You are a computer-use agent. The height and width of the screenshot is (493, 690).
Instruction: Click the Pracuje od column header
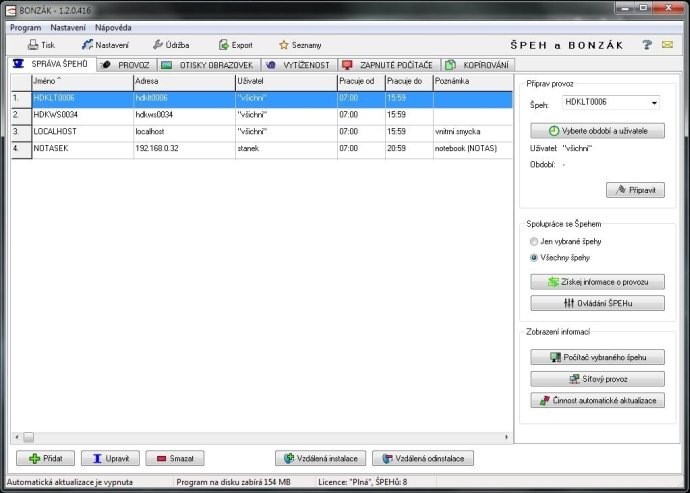tap(361, 82)
